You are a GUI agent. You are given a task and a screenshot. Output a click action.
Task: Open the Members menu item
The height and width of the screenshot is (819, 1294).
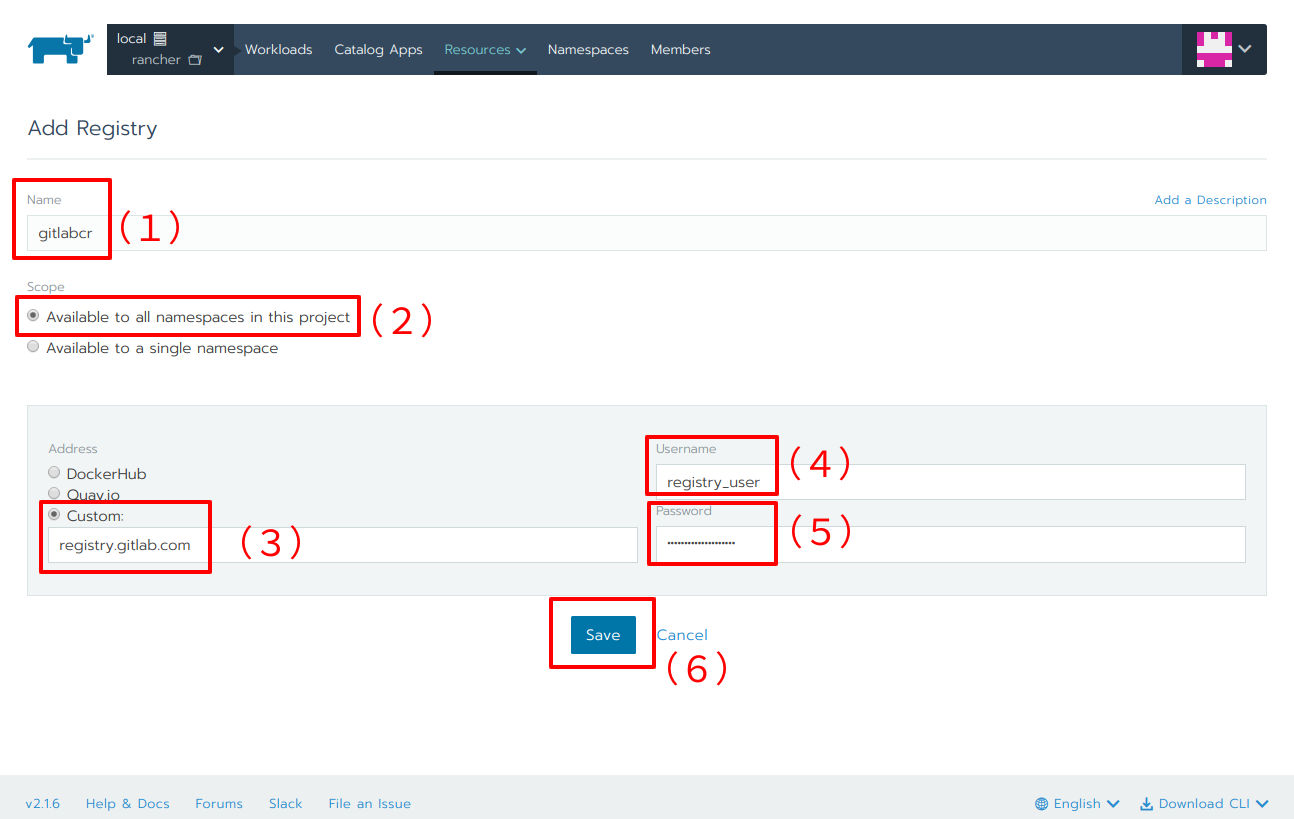coord(680,49)
